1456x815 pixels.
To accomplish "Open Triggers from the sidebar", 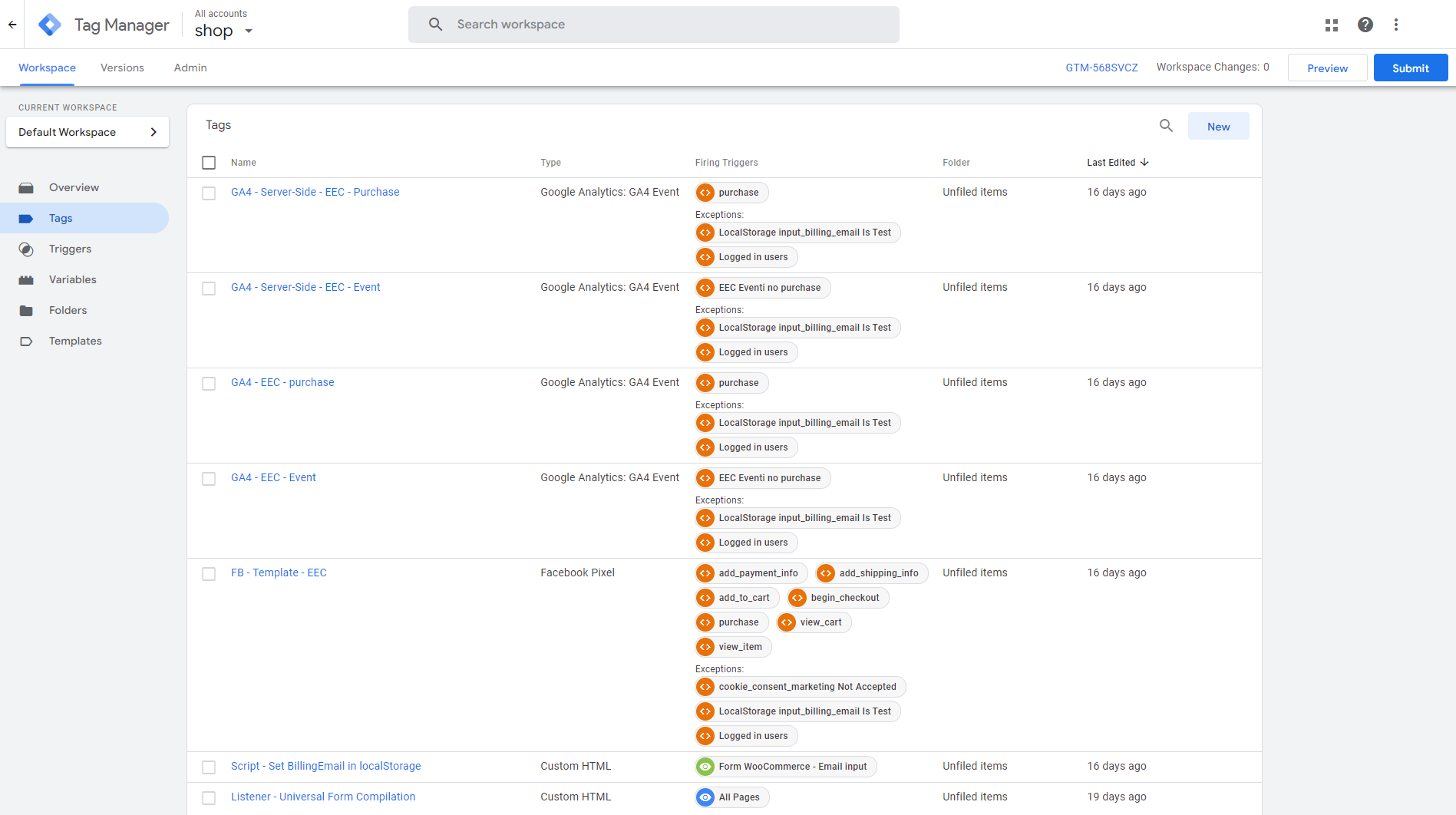I will tap(70, 249).
